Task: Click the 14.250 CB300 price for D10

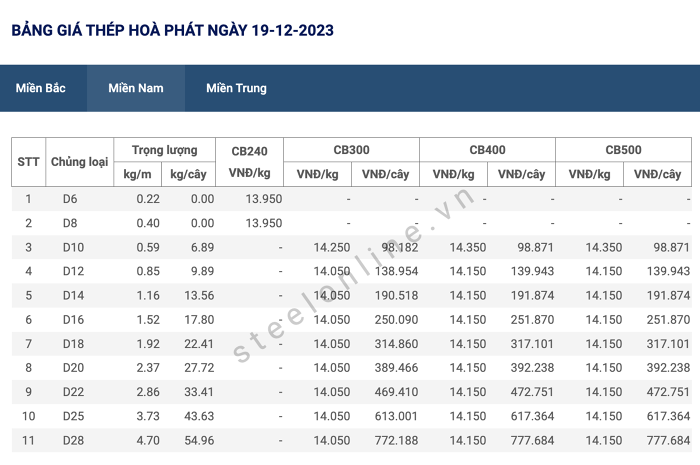Action: tap(332, 247)
